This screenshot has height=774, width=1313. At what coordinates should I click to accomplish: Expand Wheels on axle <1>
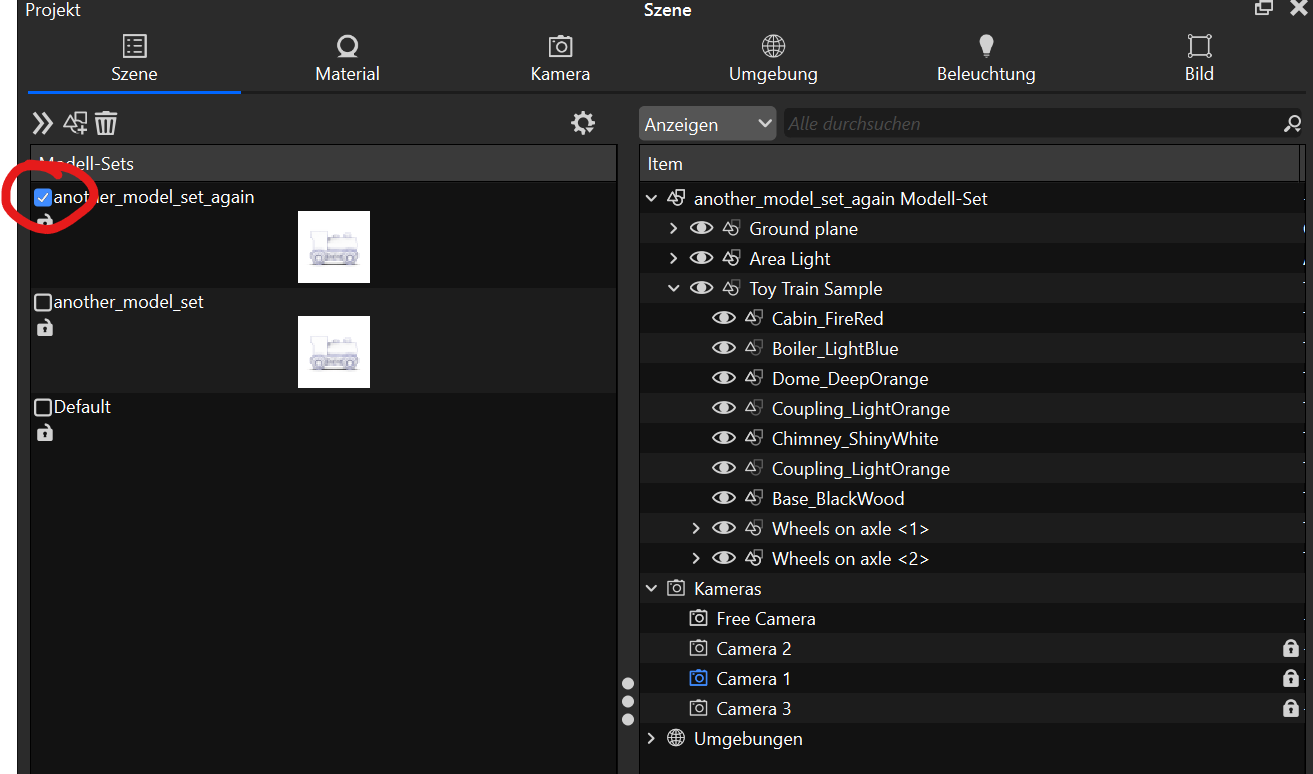coord(697,529)
